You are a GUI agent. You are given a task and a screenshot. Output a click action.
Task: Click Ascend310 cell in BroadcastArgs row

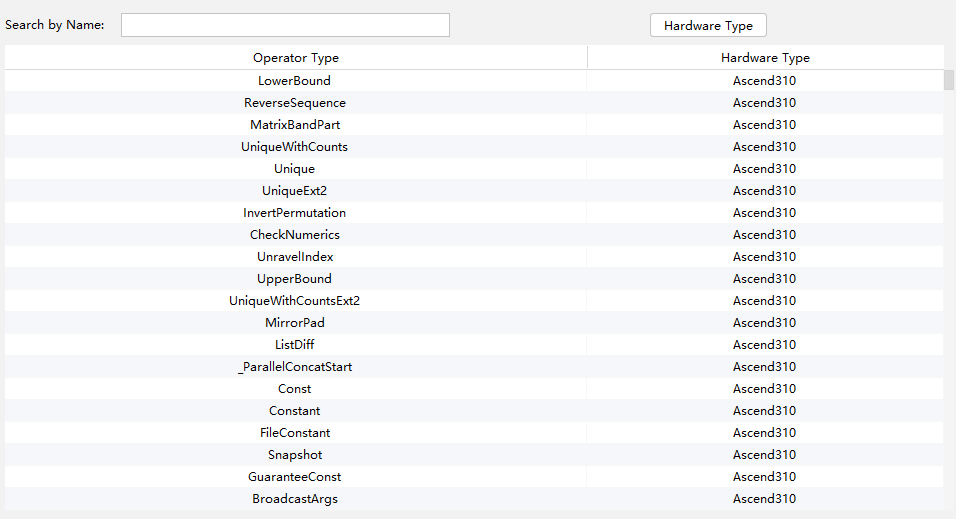(765, 499)
